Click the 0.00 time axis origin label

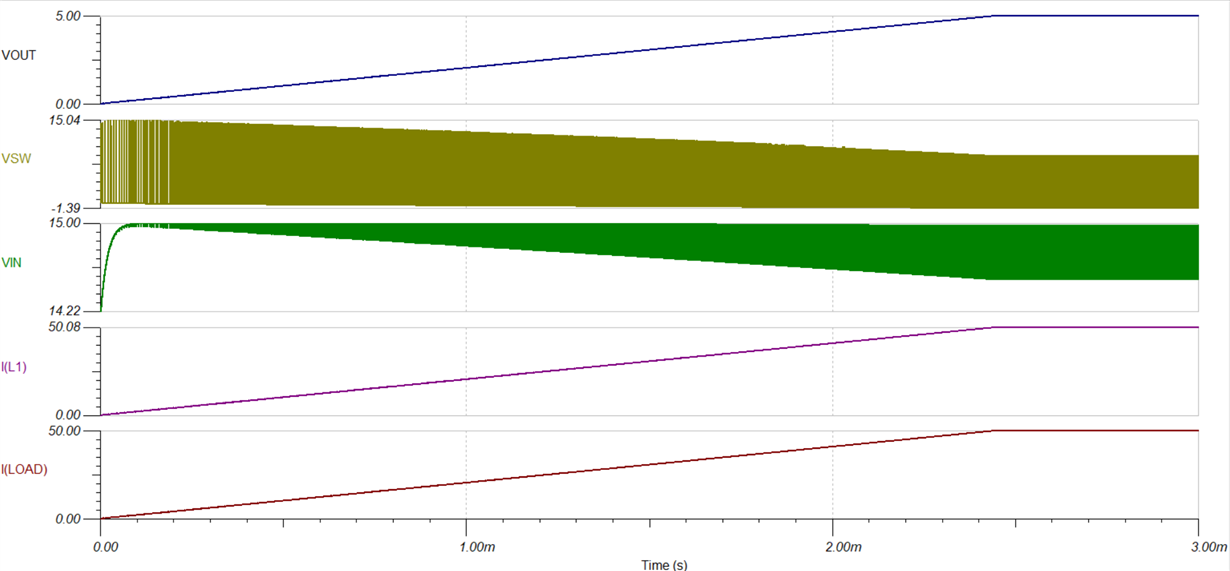(x=106, y=547)
